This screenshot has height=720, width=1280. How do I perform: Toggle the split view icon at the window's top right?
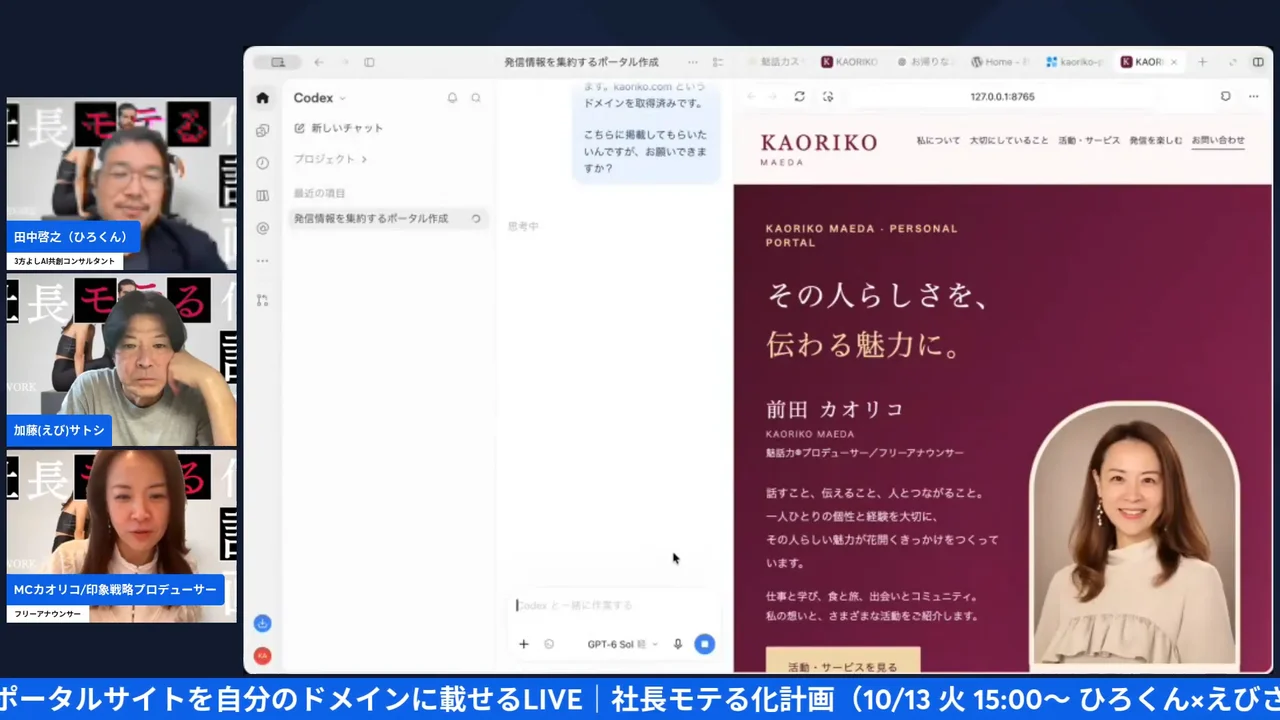tap(1258, 62)
